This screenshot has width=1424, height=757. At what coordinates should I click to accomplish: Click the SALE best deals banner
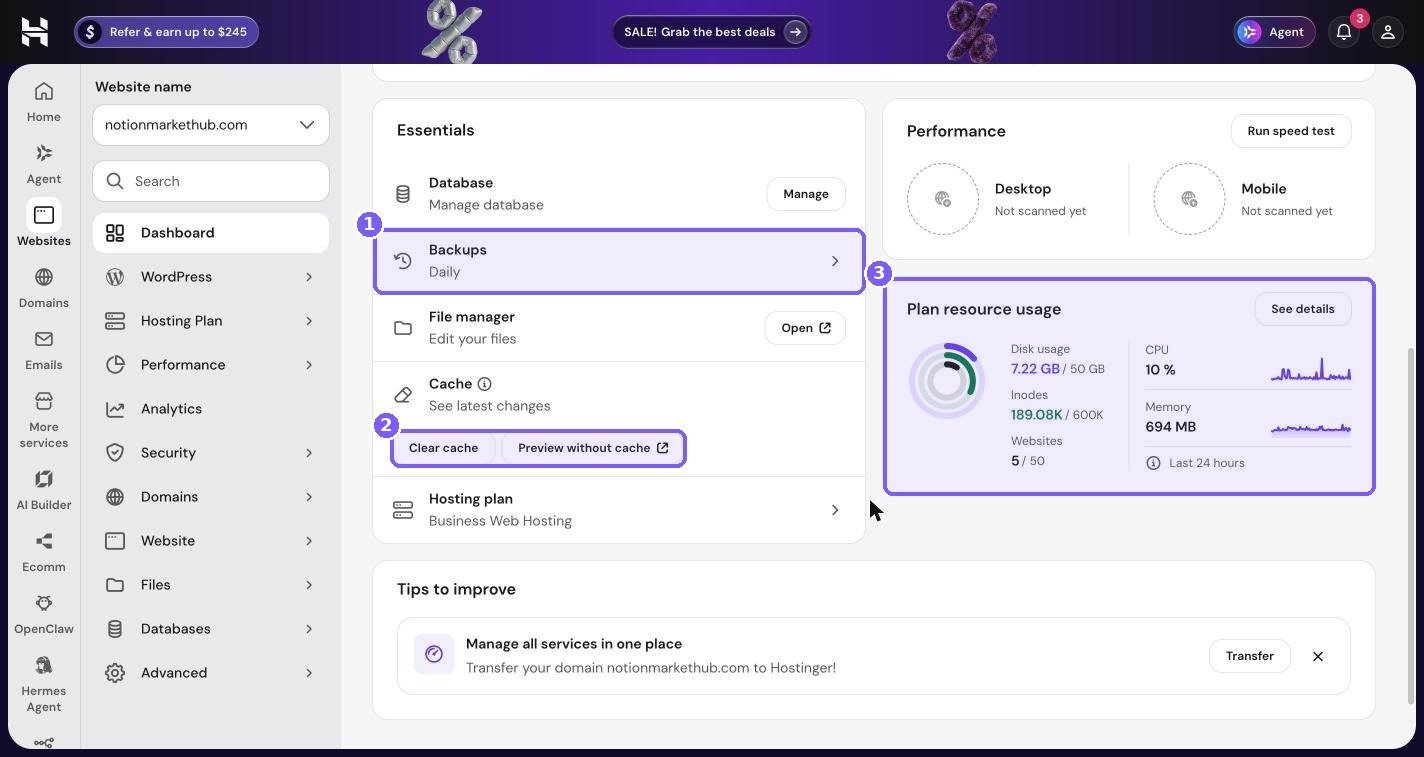(x=712, y=32)
